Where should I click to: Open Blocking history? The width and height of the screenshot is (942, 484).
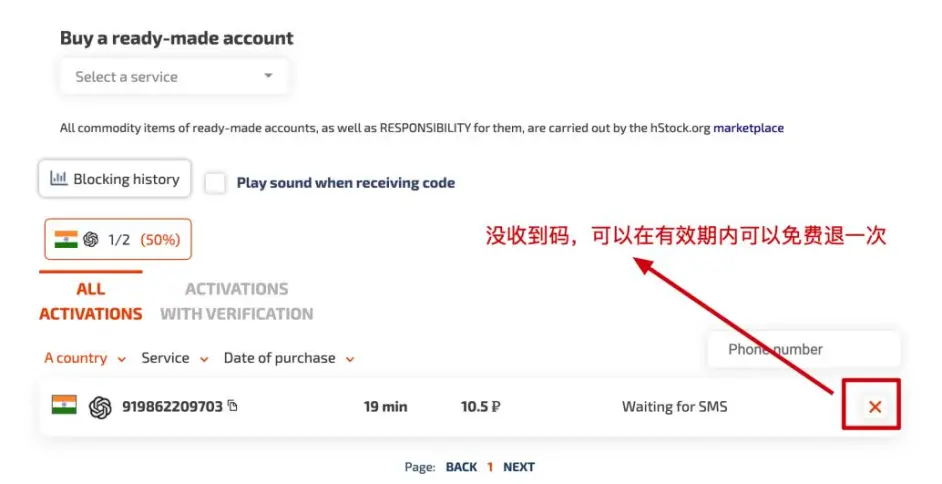click(115, 178)
